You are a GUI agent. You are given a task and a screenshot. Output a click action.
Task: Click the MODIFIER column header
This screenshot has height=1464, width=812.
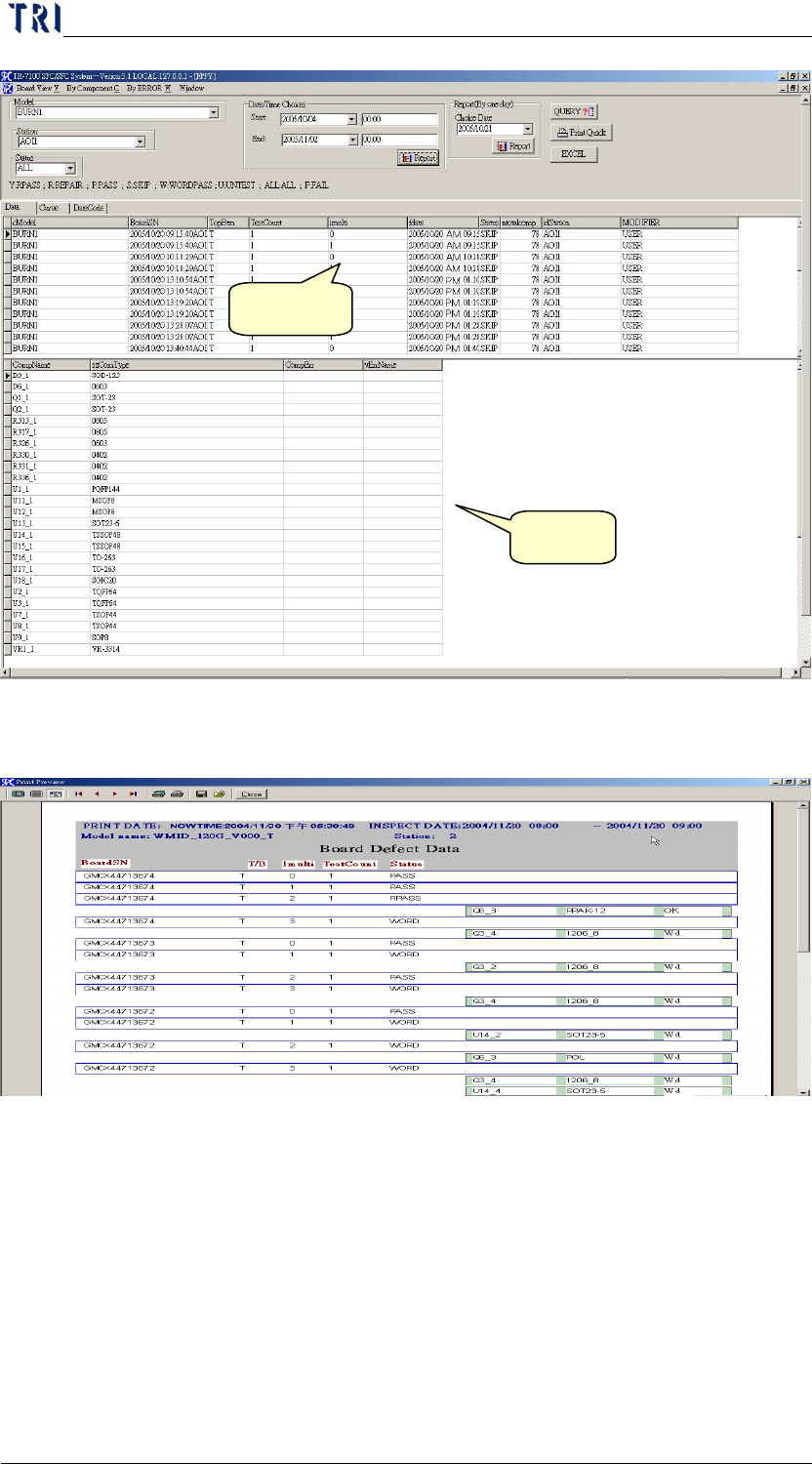pos(678,223)
